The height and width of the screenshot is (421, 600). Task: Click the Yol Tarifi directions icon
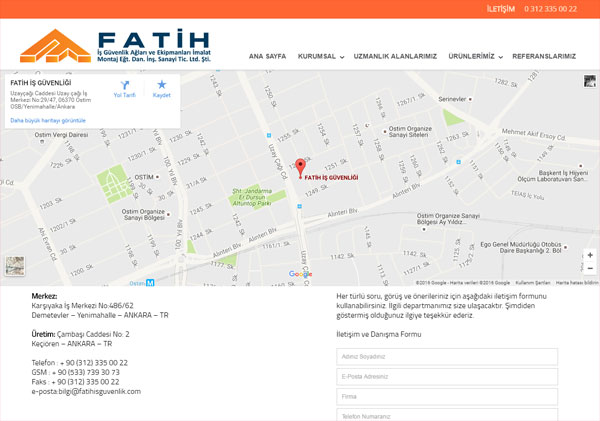pos(125,85)
